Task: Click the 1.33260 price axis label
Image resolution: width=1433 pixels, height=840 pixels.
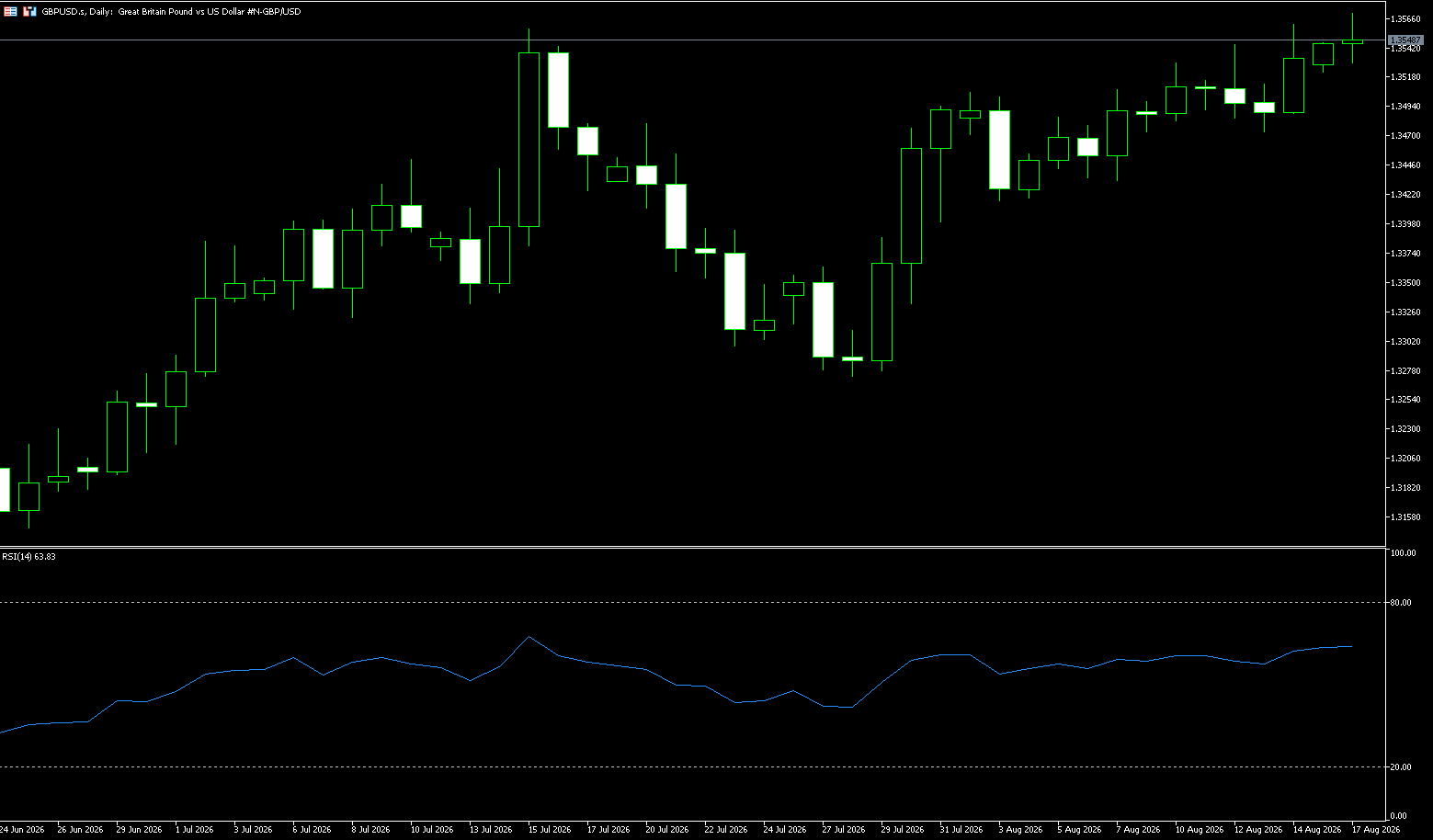Action: pyautogui.click(x=1406, y=312)
